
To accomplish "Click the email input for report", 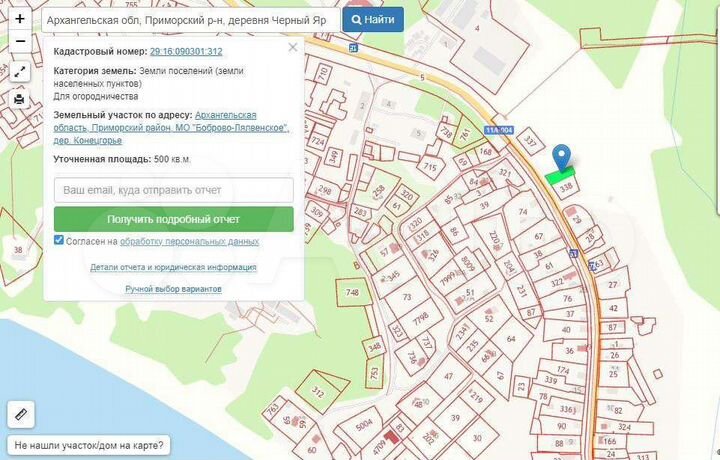I will pyautogui.click(x=174, y=190).
